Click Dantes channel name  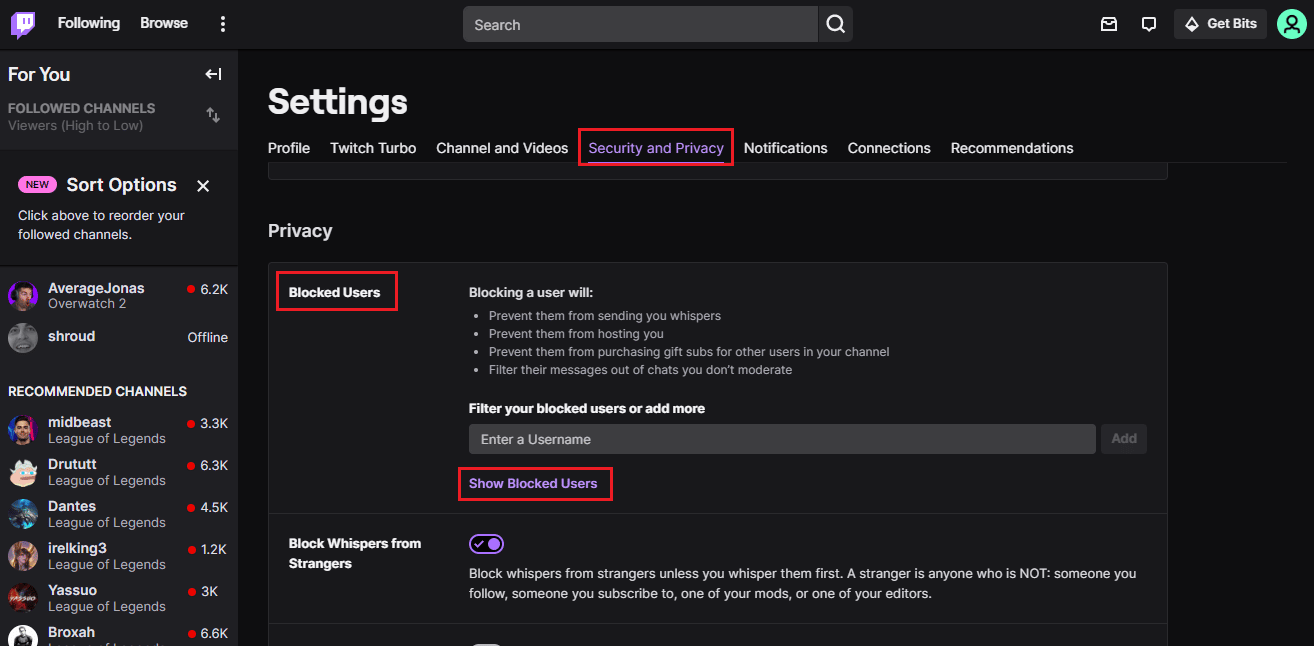pyautogui.click(x=72, y=506)
